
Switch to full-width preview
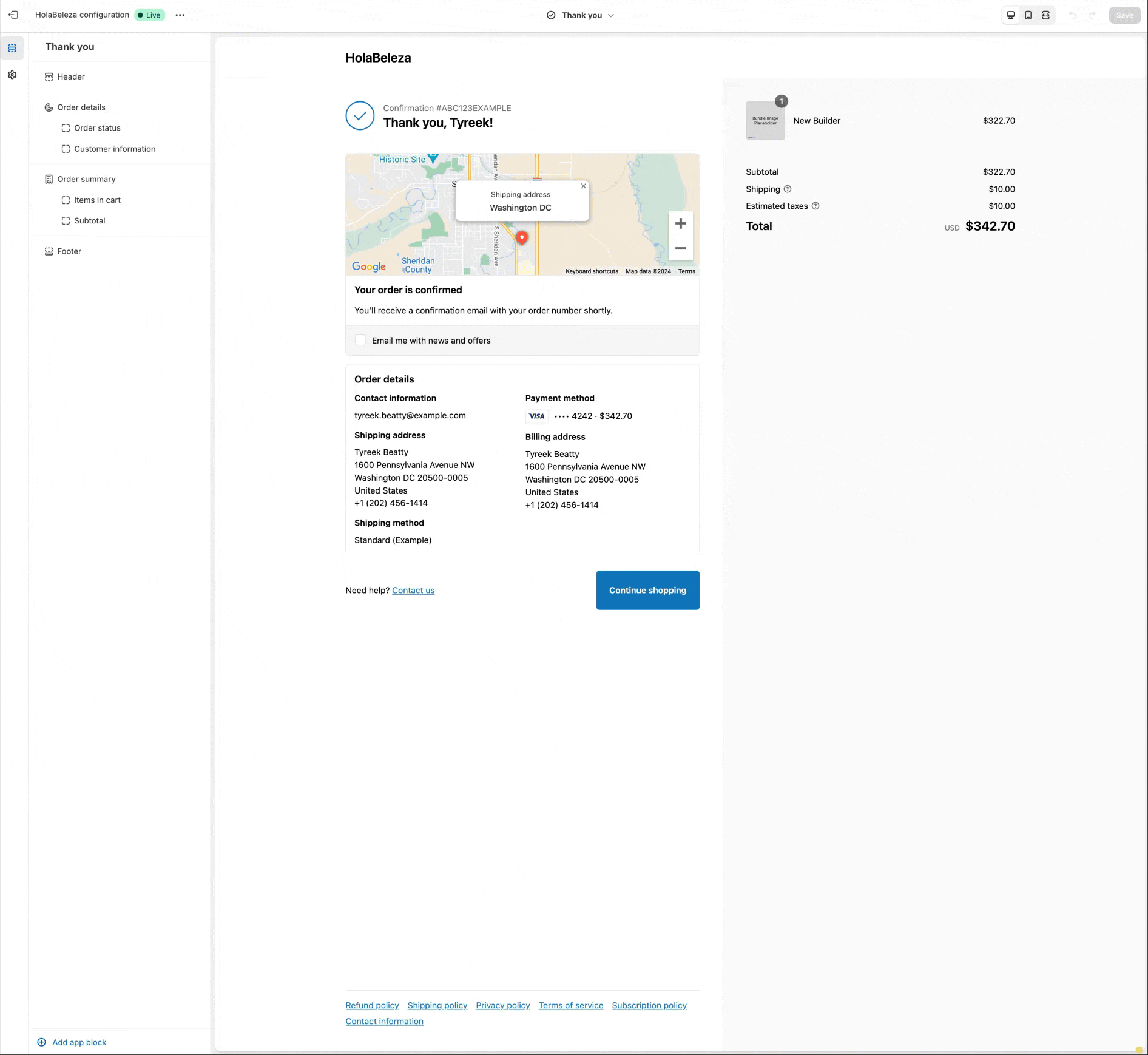click(x=1046, y=15)
